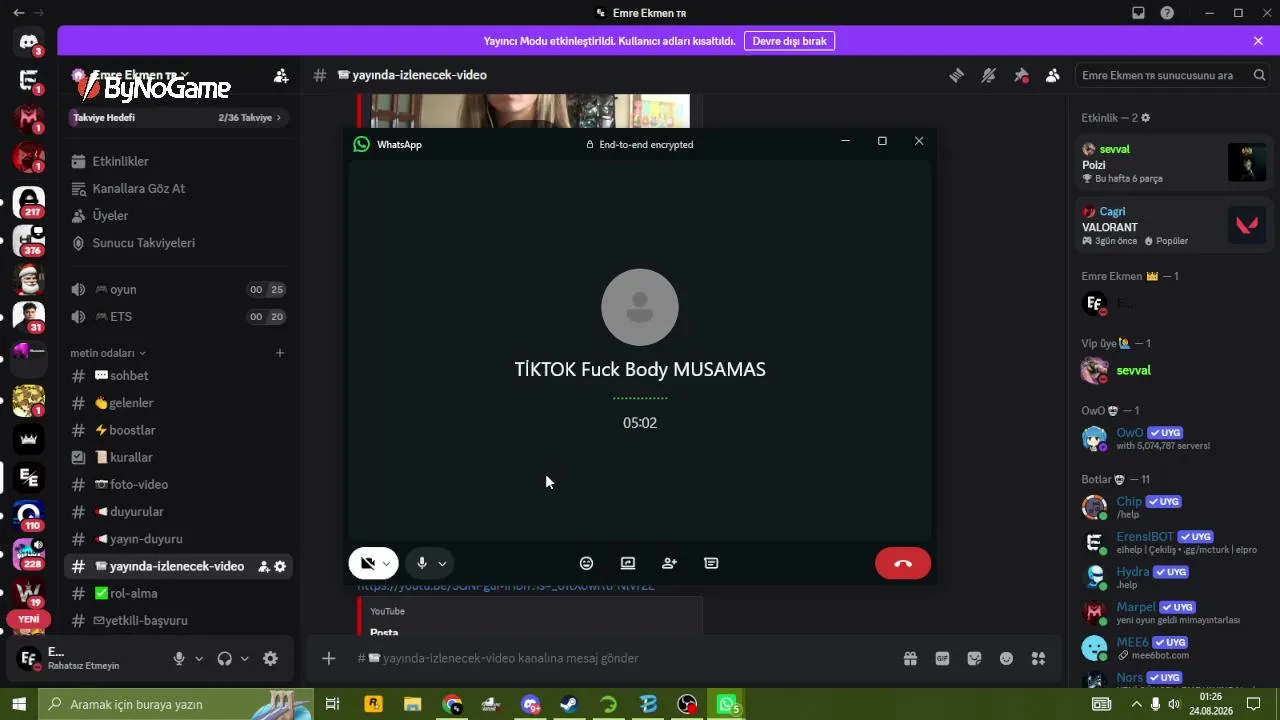End the WhatsApp call with red button

click(903, 563)
